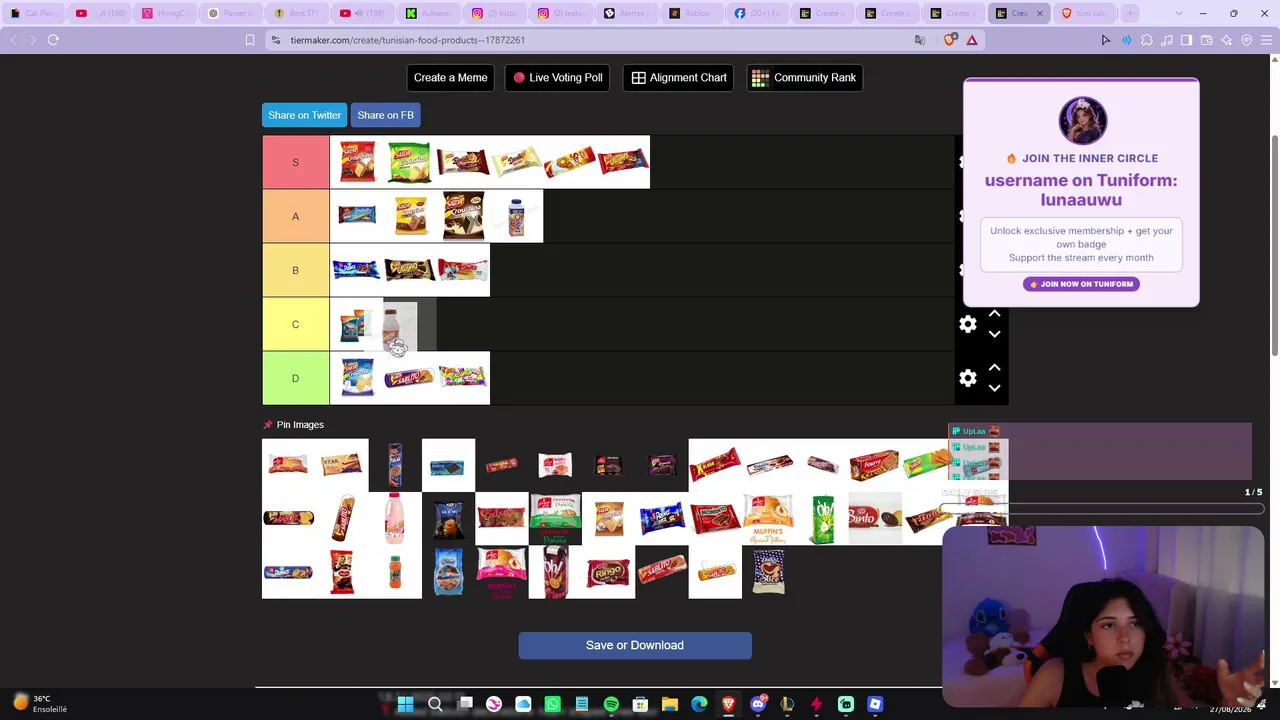Select the C tier label cell
The width and height of the screenshot is (1280, 720).
[295, 324]
